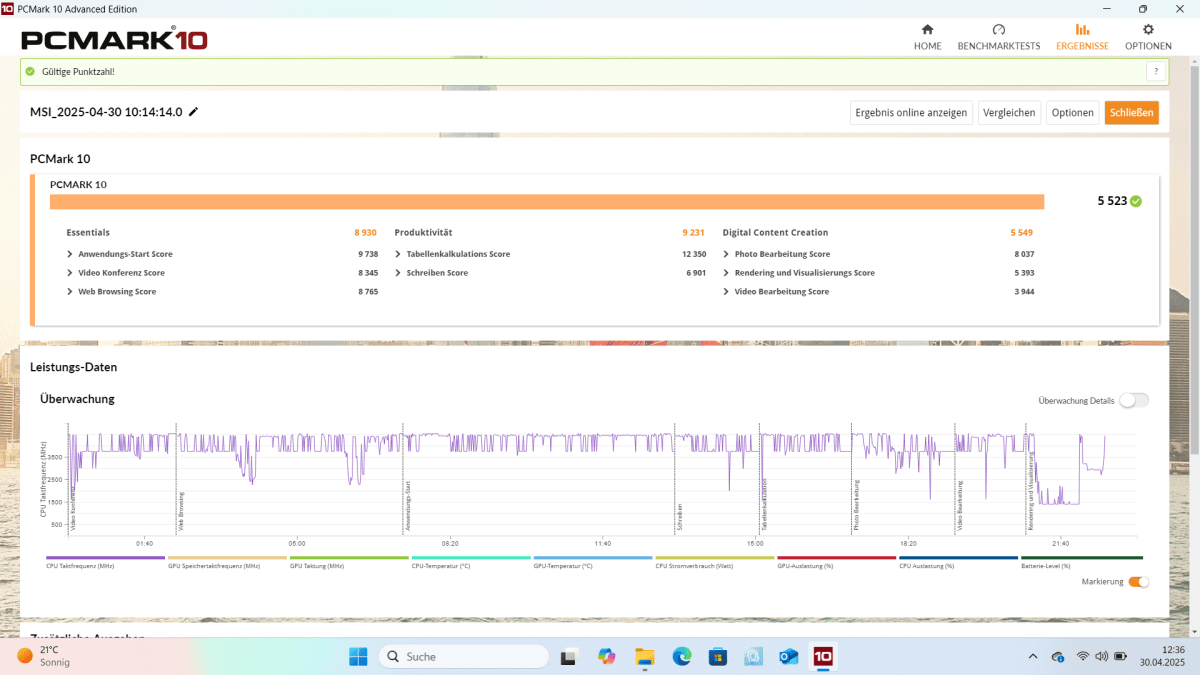Click the PCMARK 10 orange score bar

547,202
